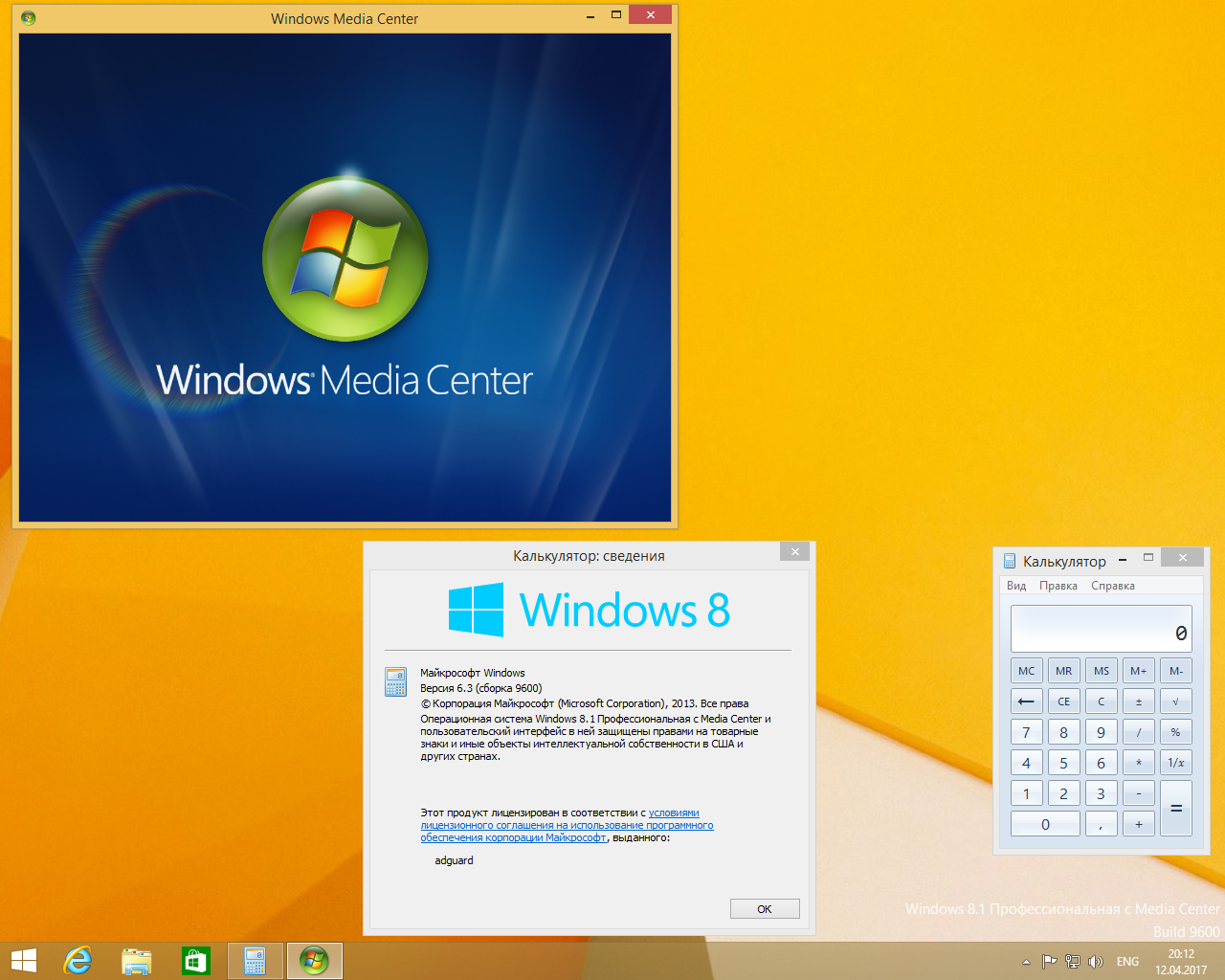Click the Версия 6.3 (сборка 9600) text

[481, 688]
